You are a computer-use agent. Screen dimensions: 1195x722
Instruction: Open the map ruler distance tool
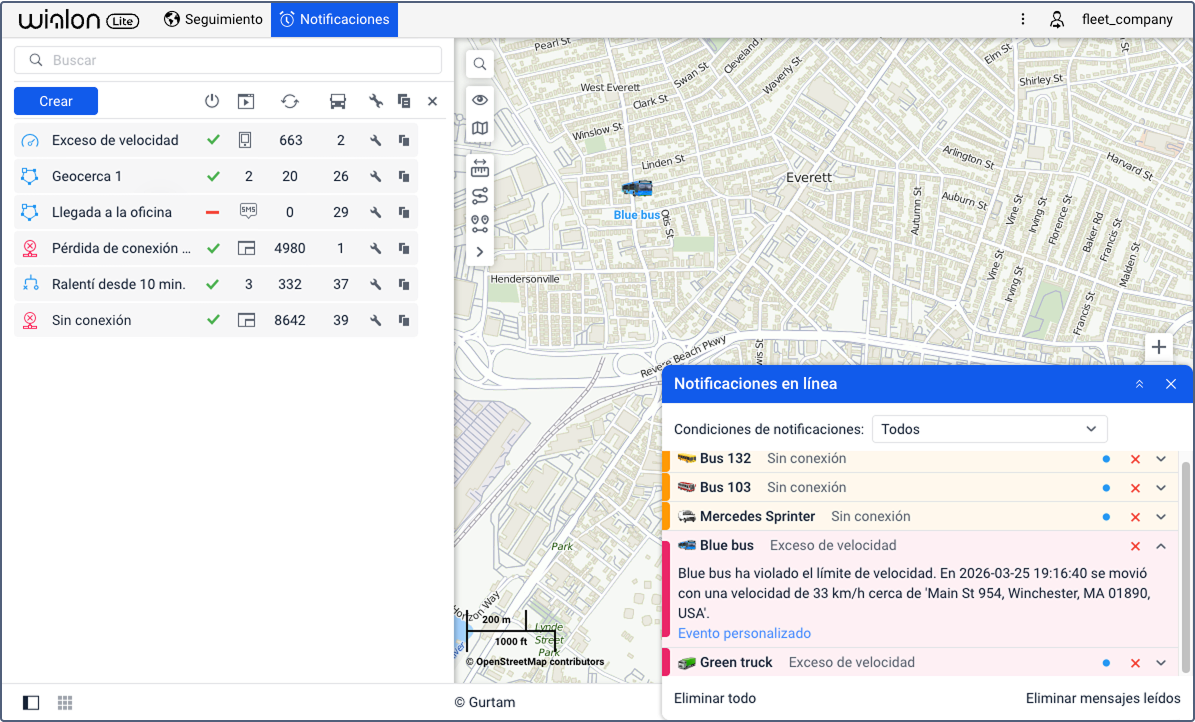[x=480, y=167]
